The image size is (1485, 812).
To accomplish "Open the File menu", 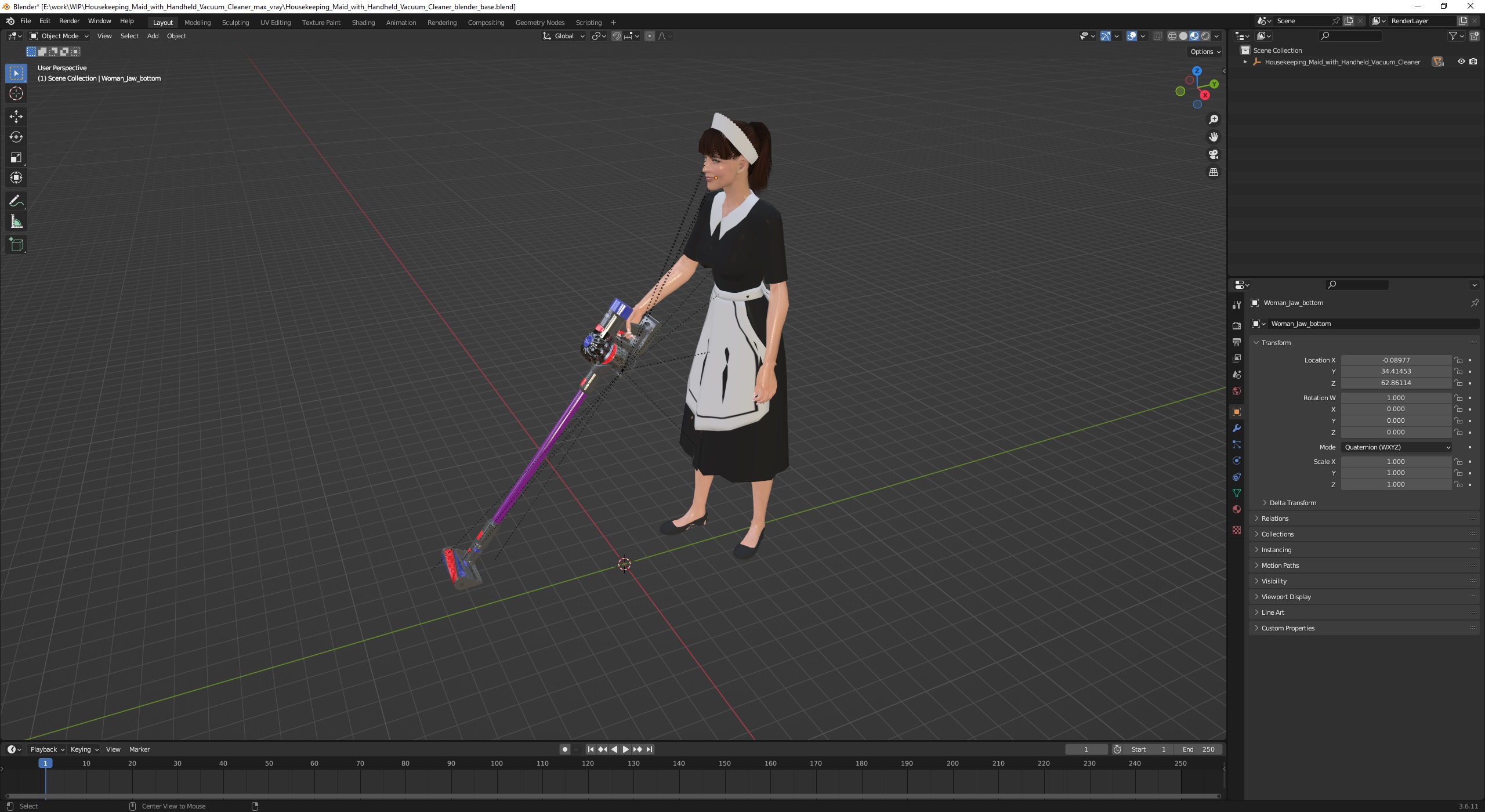I will (x=26, y=21).
